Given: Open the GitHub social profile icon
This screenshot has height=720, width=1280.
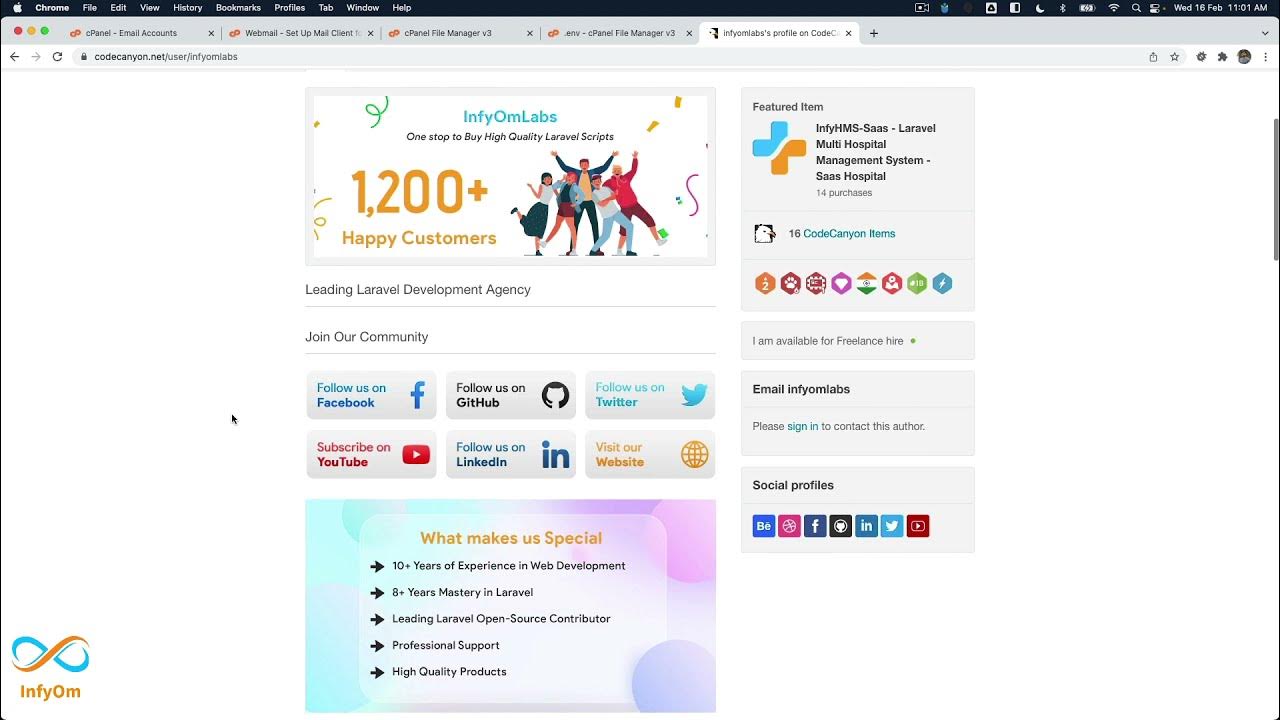Looking at the screenshot, I should (x=841, y=526).
